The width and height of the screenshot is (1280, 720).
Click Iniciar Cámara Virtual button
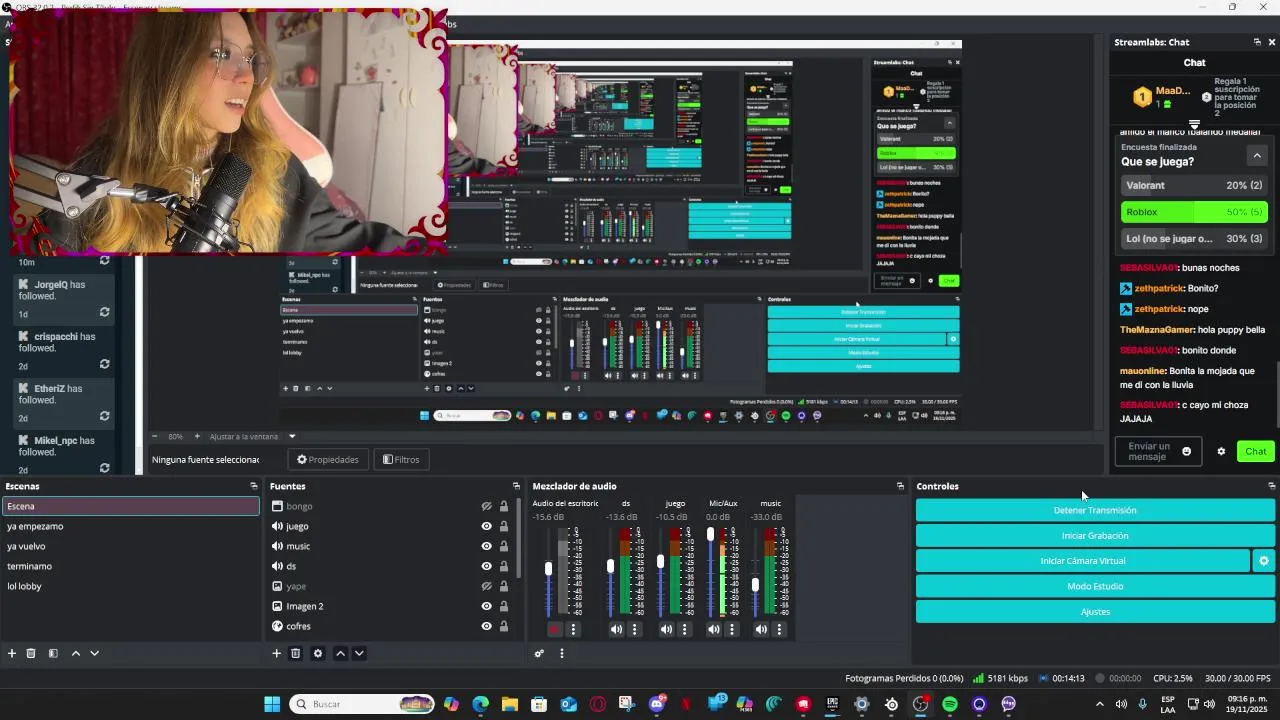(1083, 561)
